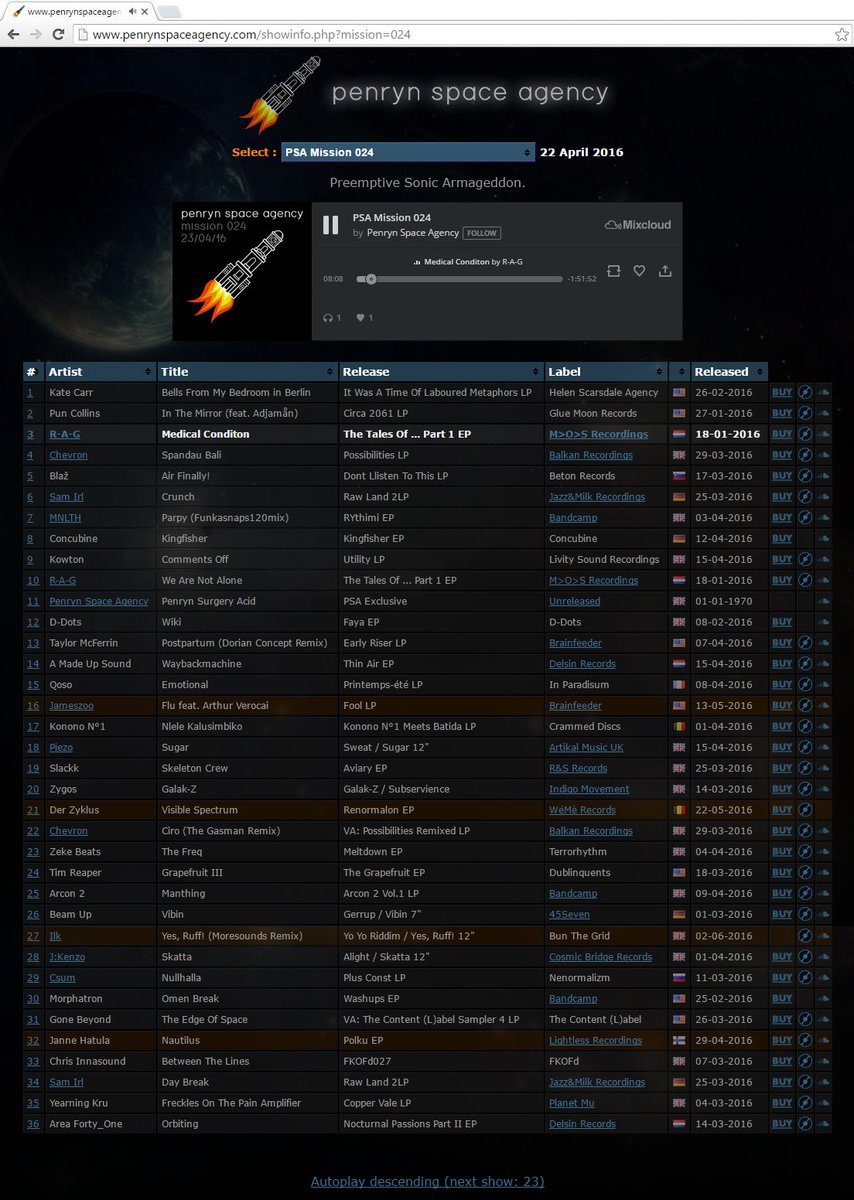Open the Cosmic Bridge Records link
Image resolution: width=854 pixels, height=1200 pixels.
[600, 957]
